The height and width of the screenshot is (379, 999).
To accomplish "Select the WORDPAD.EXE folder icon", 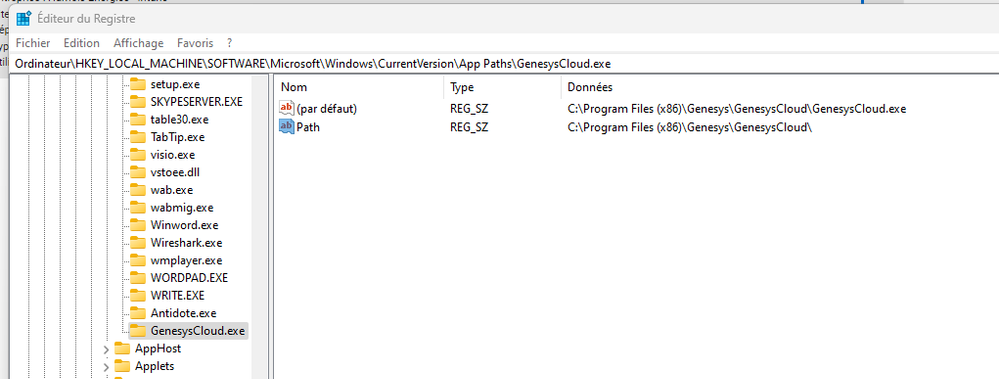I will click(138, 278).
